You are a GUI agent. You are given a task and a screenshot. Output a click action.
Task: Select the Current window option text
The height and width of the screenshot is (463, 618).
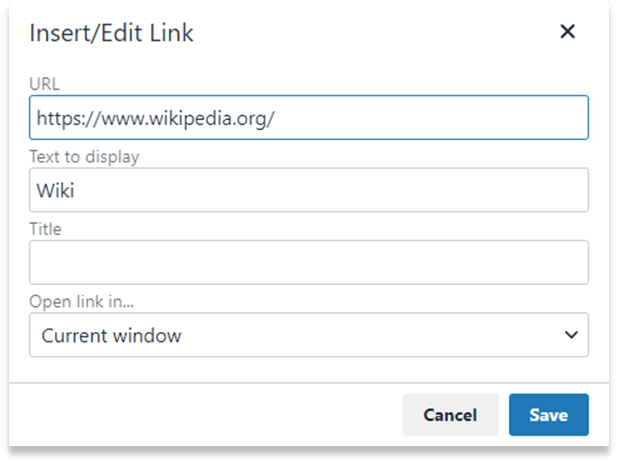pyautogui.click(x=112, y=336)
